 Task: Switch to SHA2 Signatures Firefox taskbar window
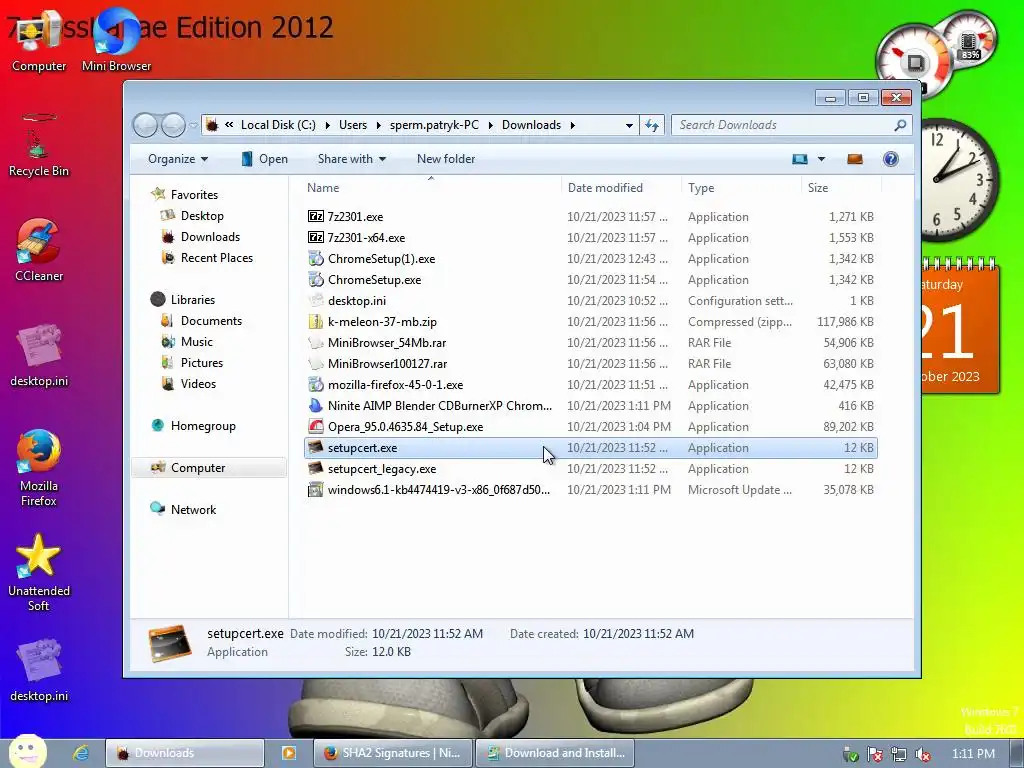click(394, 753)
